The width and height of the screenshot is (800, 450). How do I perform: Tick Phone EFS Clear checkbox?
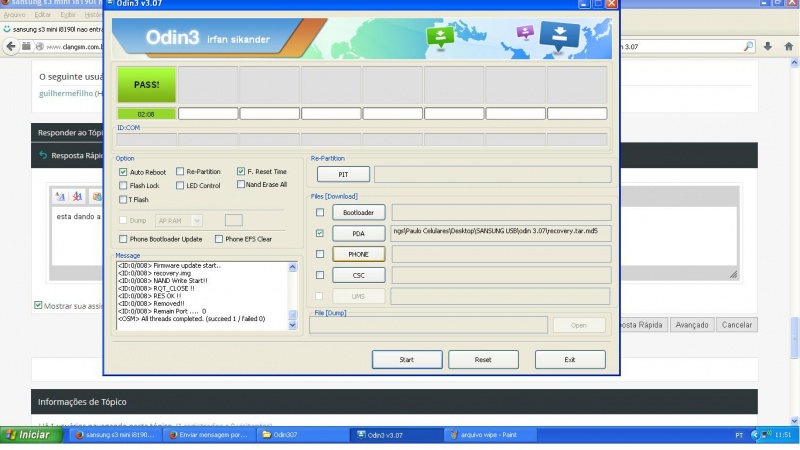[x=219, y=239]
